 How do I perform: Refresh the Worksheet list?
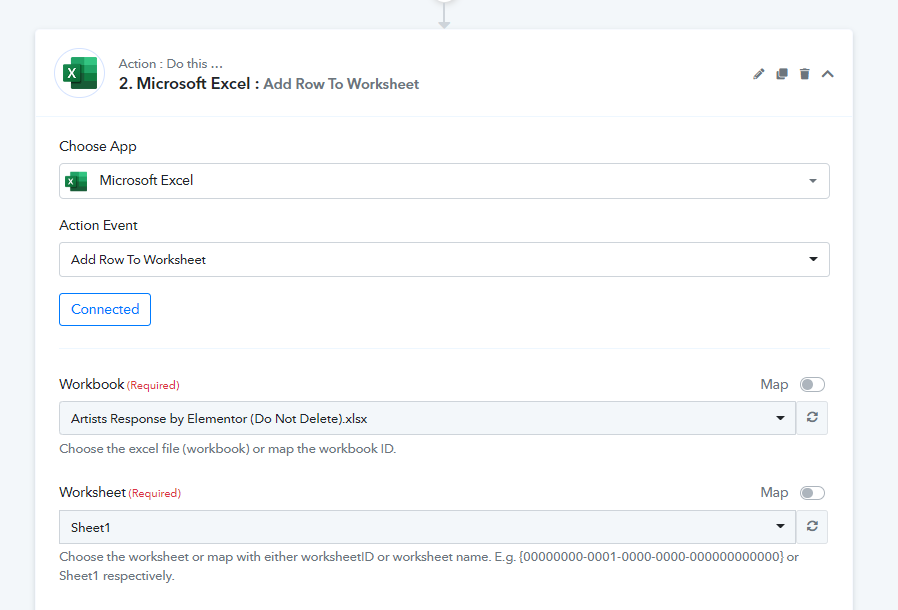(812, 526)
